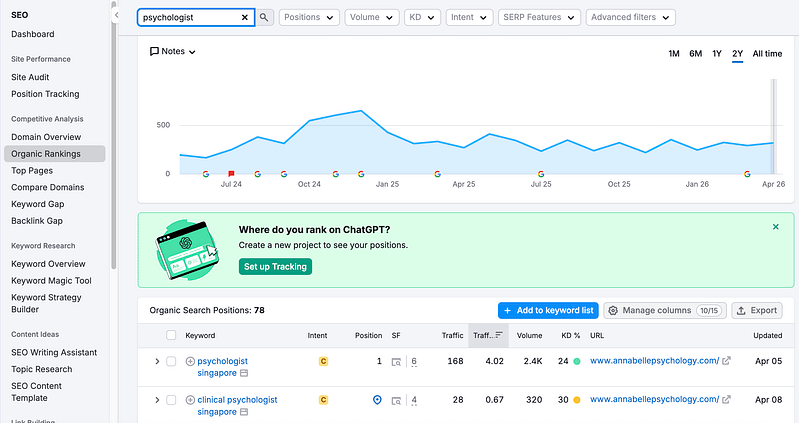Click the local pack pin icon in Position column

click(x=377, y=400)
